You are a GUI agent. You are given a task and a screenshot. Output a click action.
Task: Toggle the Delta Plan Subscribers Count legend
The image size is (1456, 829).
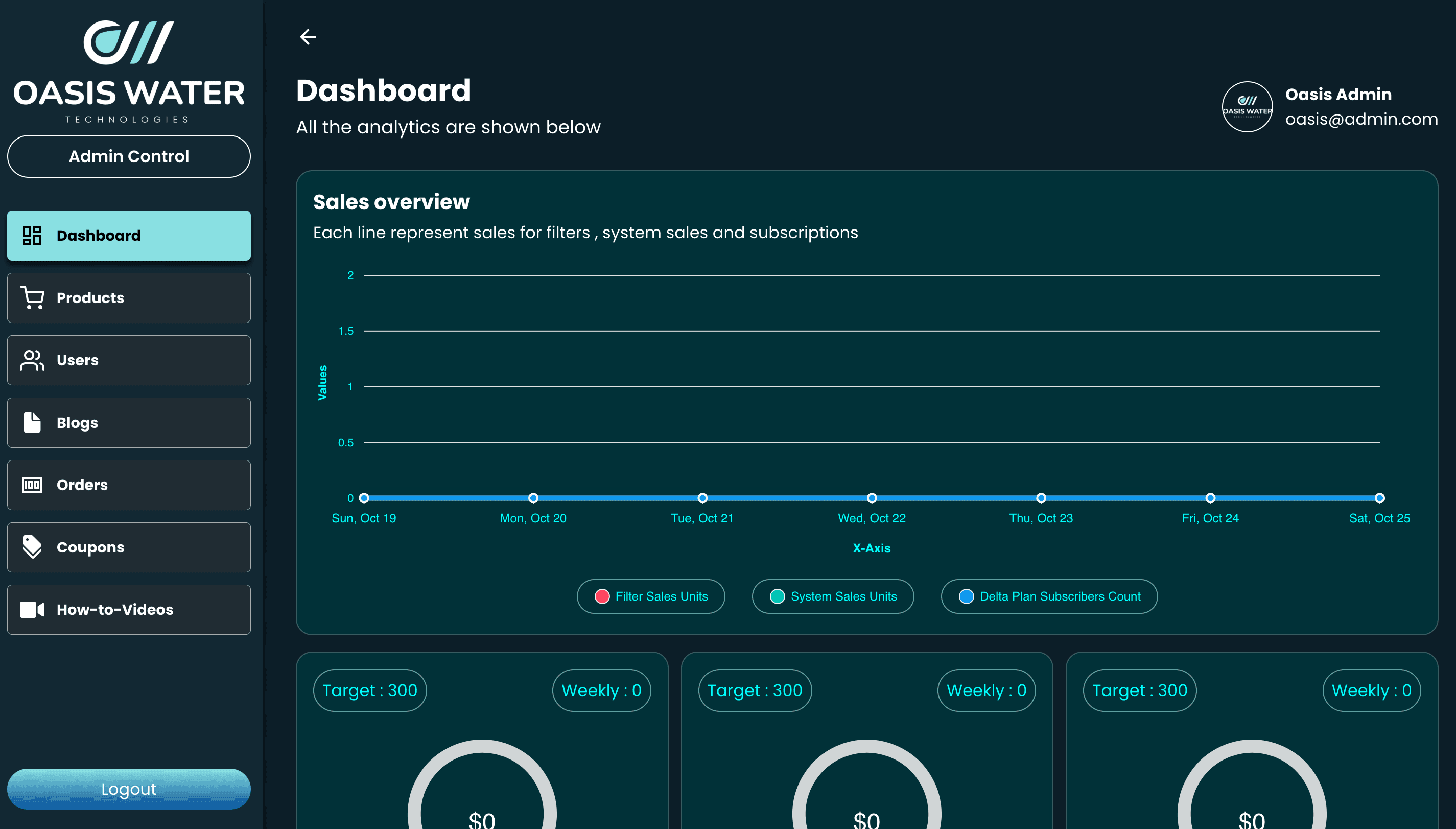coord(1049,596)
